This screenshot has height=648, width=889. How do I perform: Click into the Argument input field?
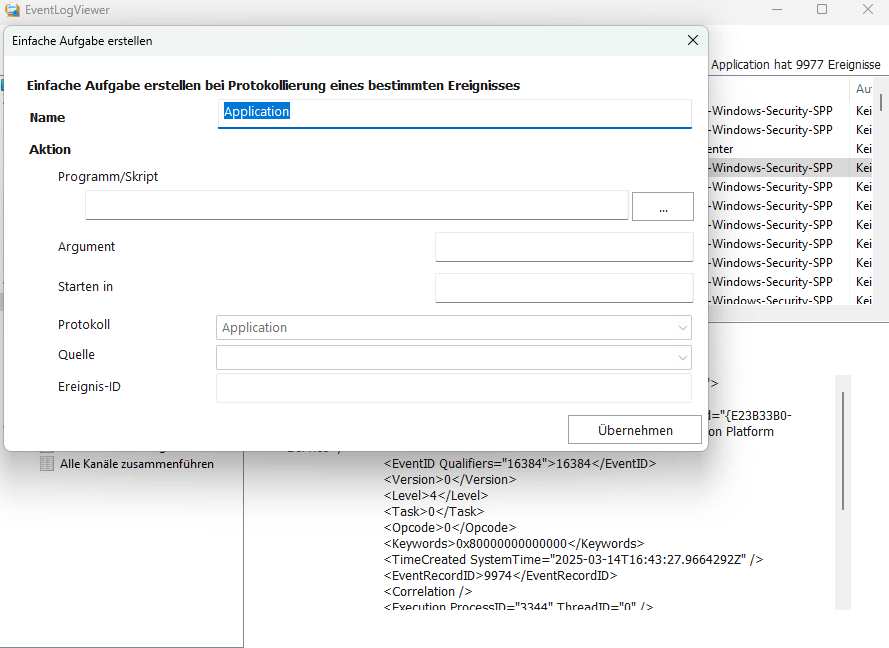tap(563, 247)
